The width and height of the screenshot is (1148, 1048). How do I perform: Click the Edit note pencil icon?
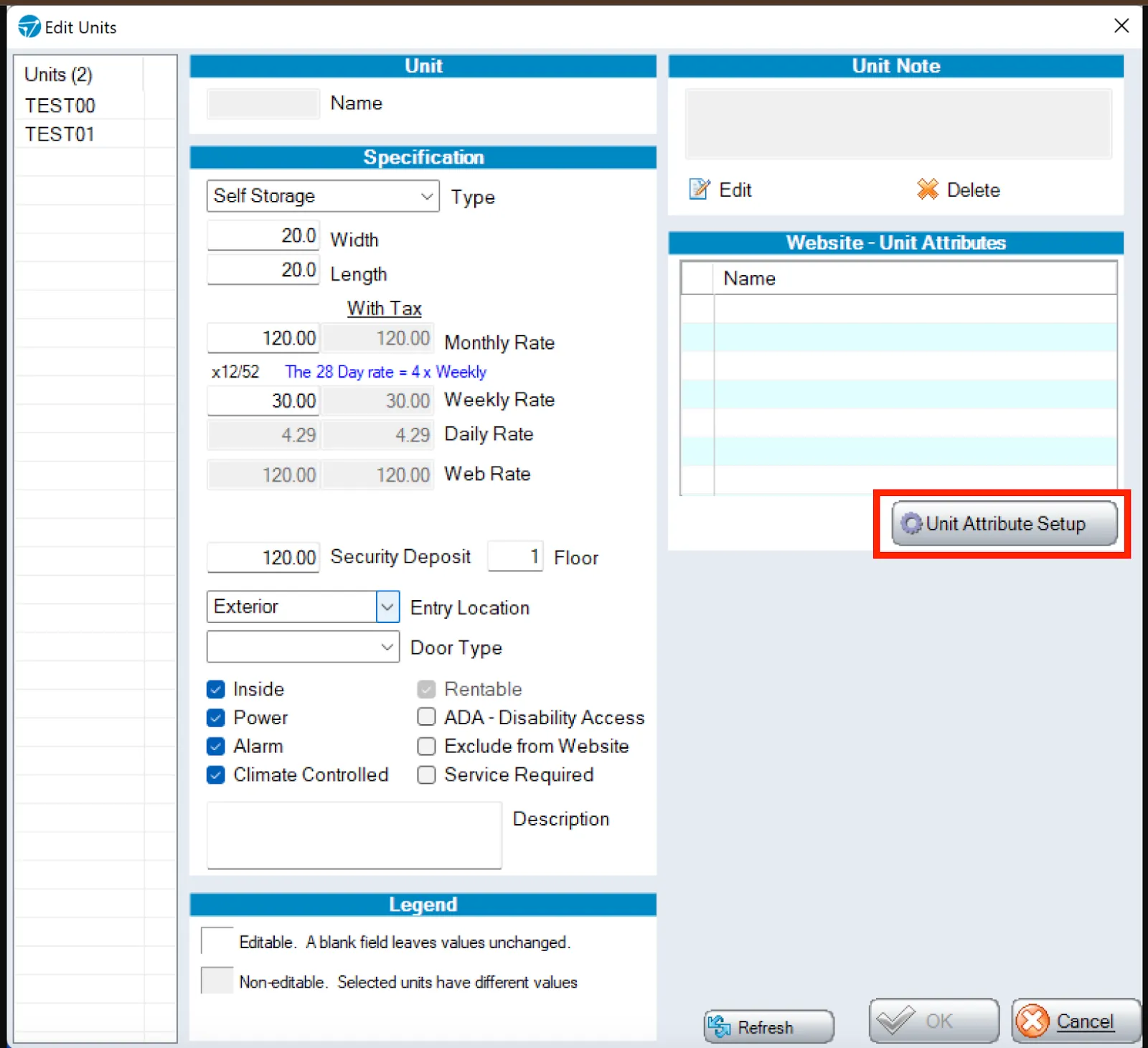click(x=699, y=190)
